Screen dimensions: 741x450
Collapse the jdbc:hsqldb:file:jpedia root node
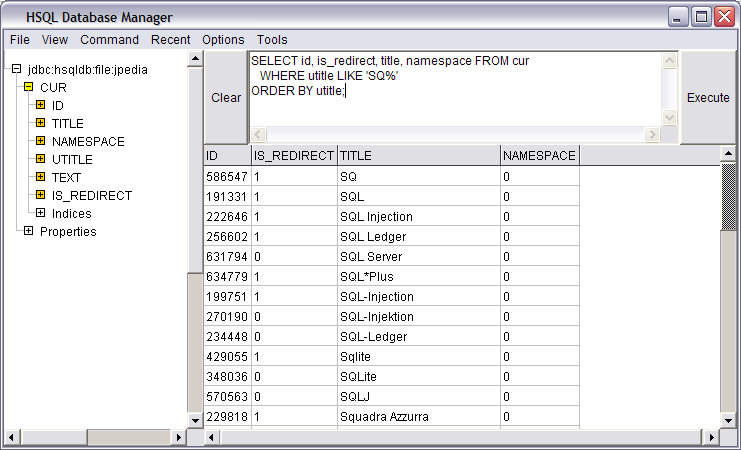pyautogui.click(x=17, y=69)
